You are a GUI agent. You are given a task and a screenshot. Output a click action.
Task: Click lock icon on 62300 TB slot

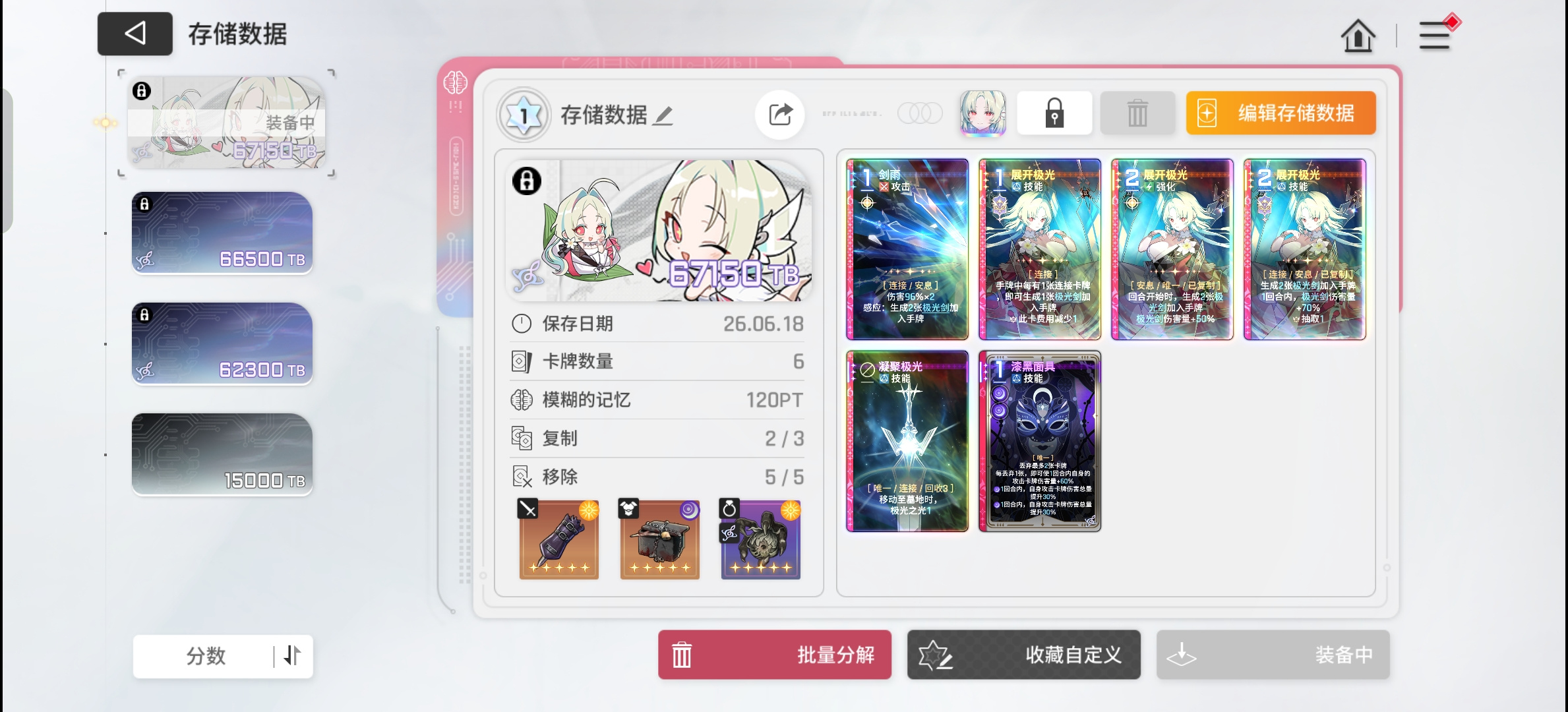[x=144, y=315]
